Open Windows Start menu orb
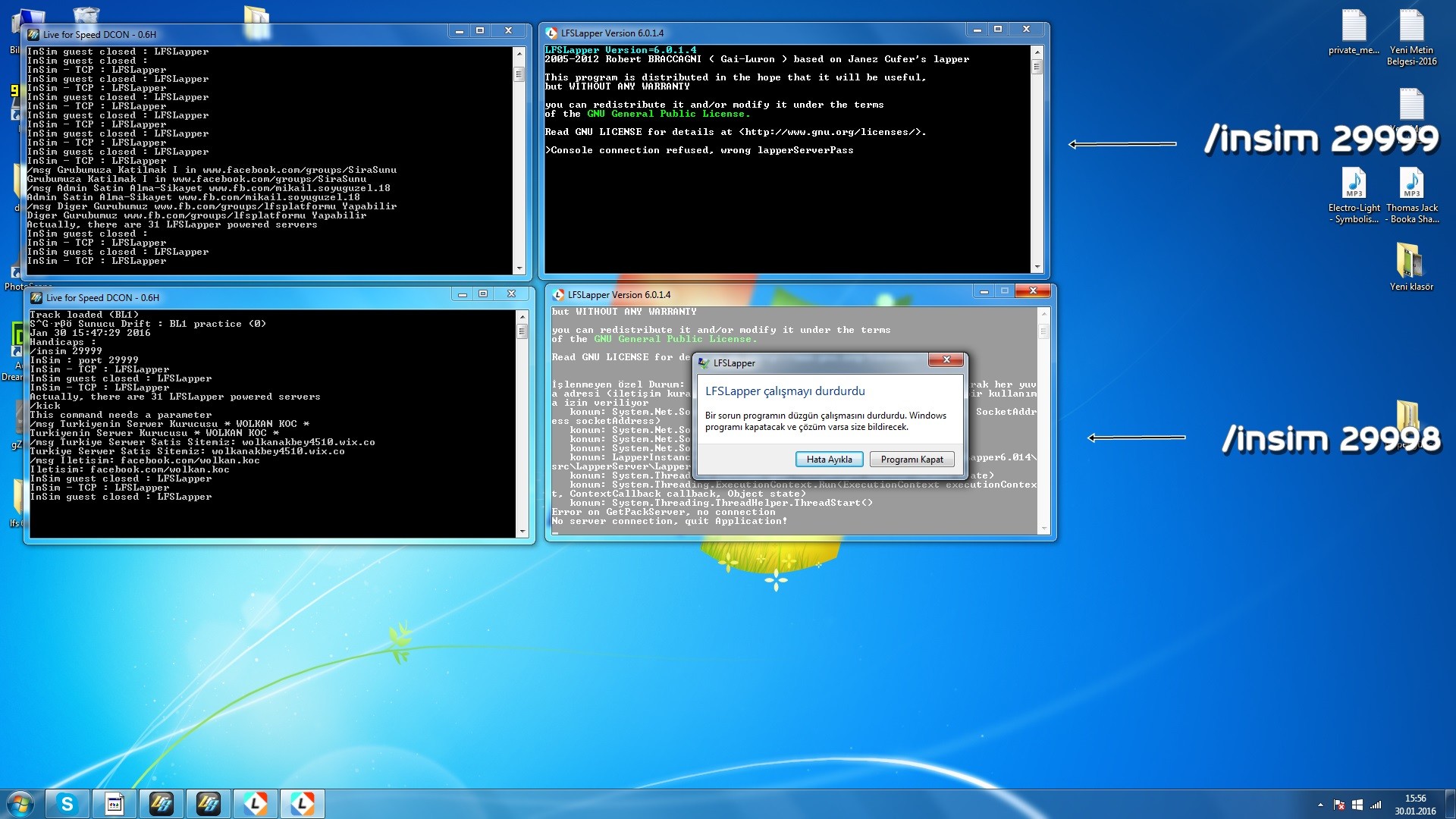 (20, 804)
